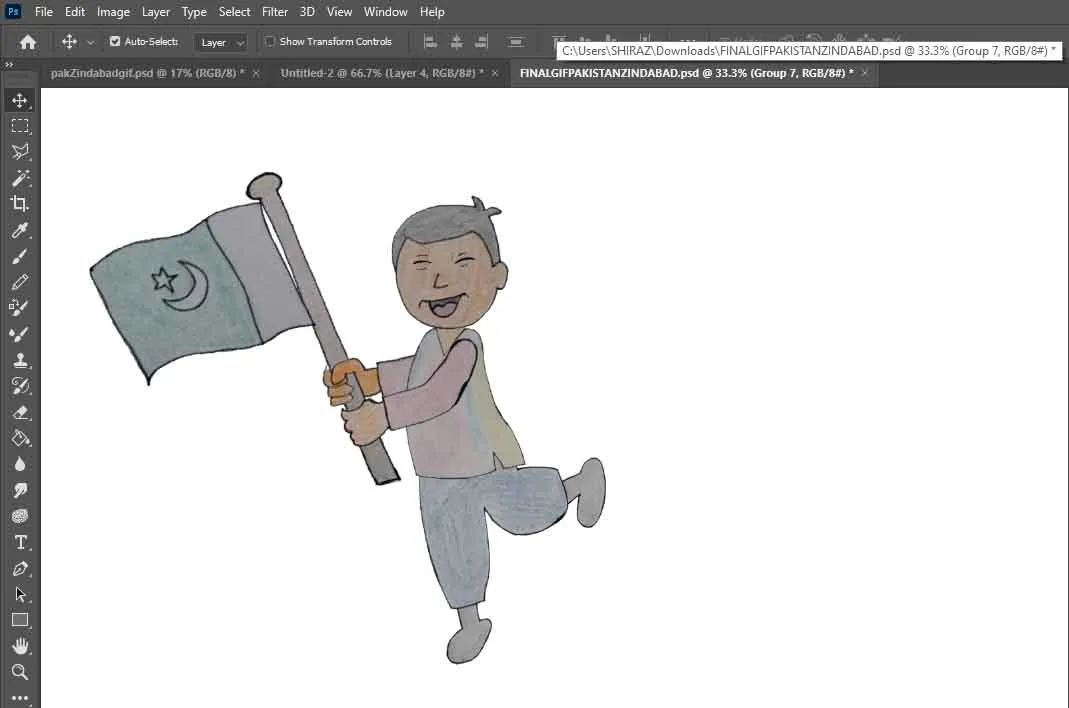Image resolution: width=1069 pixels, height=708 pixels.
Task: Select the Clone Stamp tool
Action: click(19, 360)
